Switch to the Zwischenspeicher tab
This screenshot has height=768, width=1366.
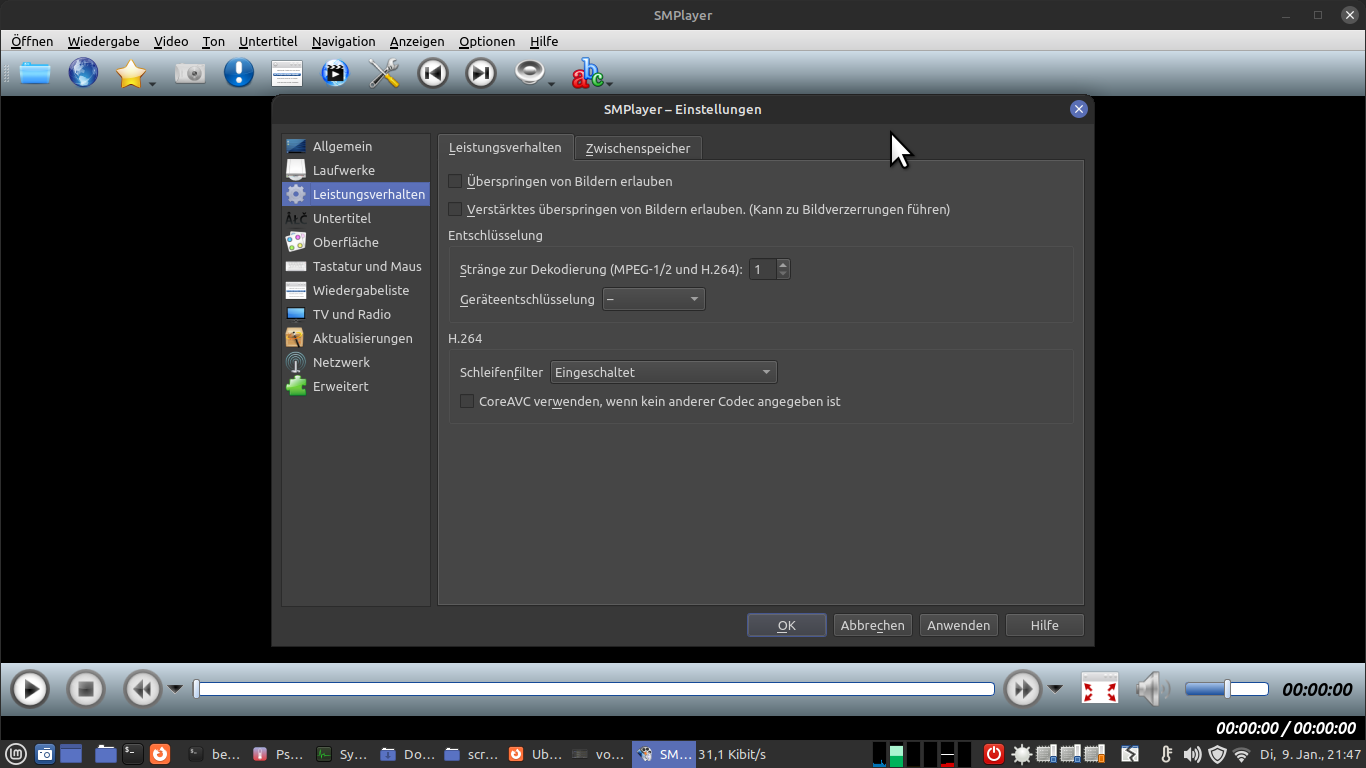[638, 148]
